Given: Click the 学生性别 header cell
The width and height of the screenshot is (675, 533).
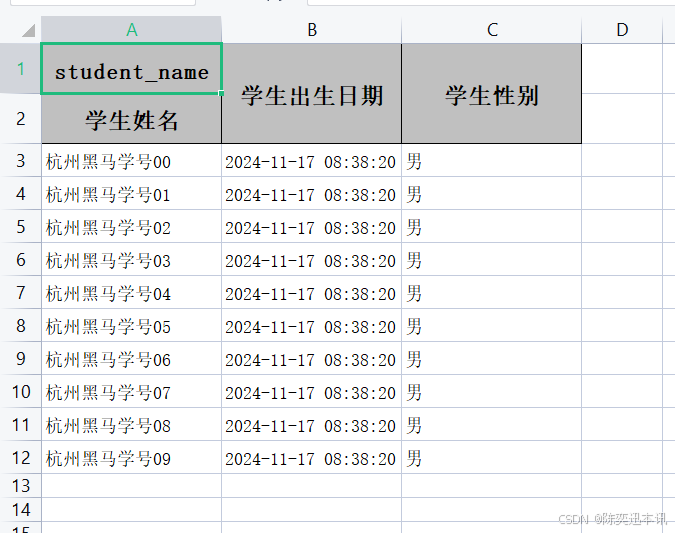Looking at the screenshot, I should pos(492,93).
